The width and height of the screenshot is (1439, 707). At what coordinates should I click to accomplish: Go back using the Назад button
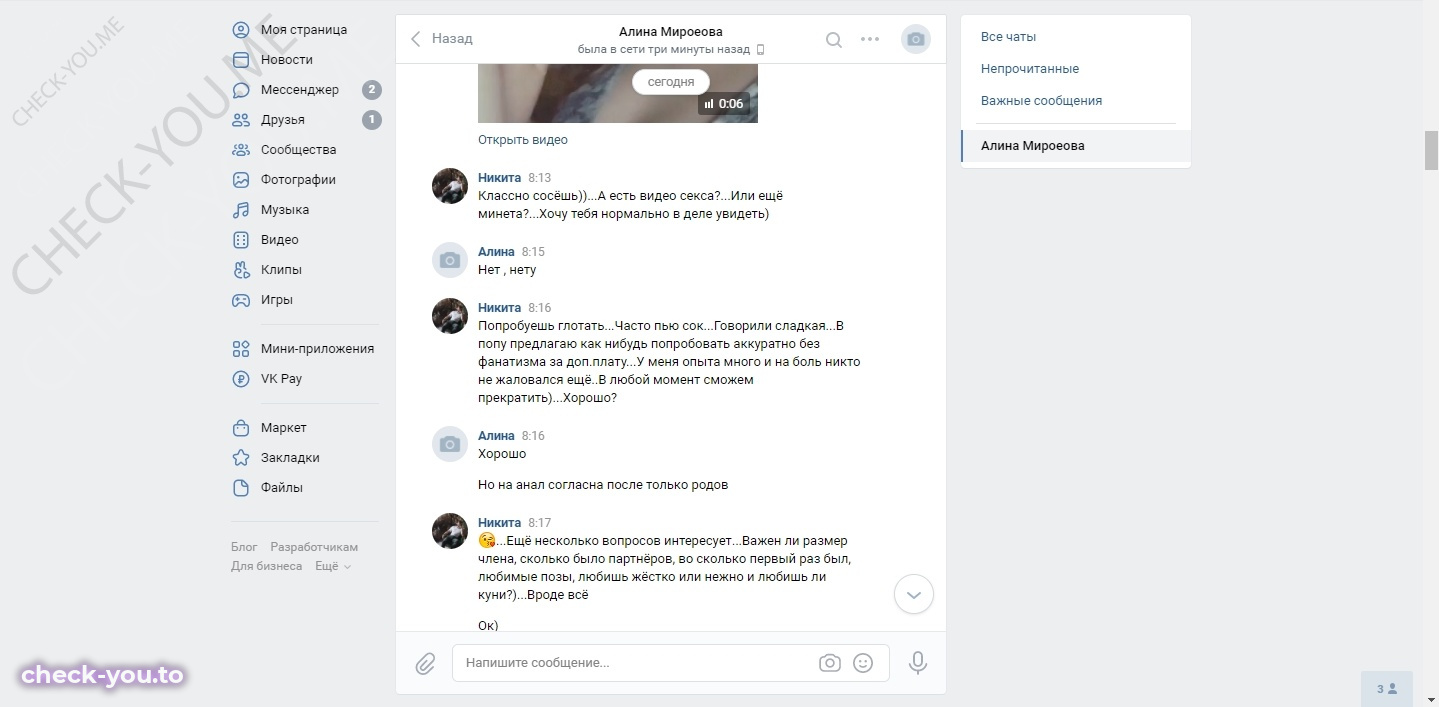click(442, 39)
